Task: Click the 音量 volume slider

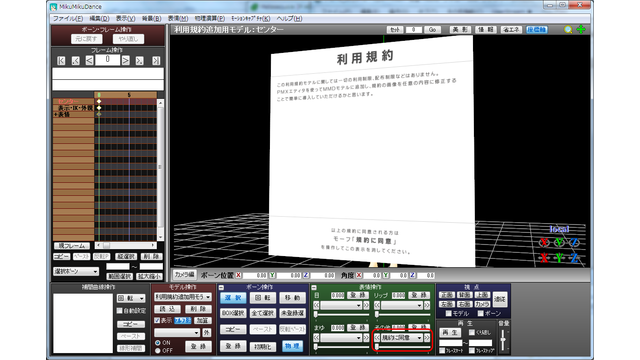Action: pyautogui.click(x=503, y=340)
